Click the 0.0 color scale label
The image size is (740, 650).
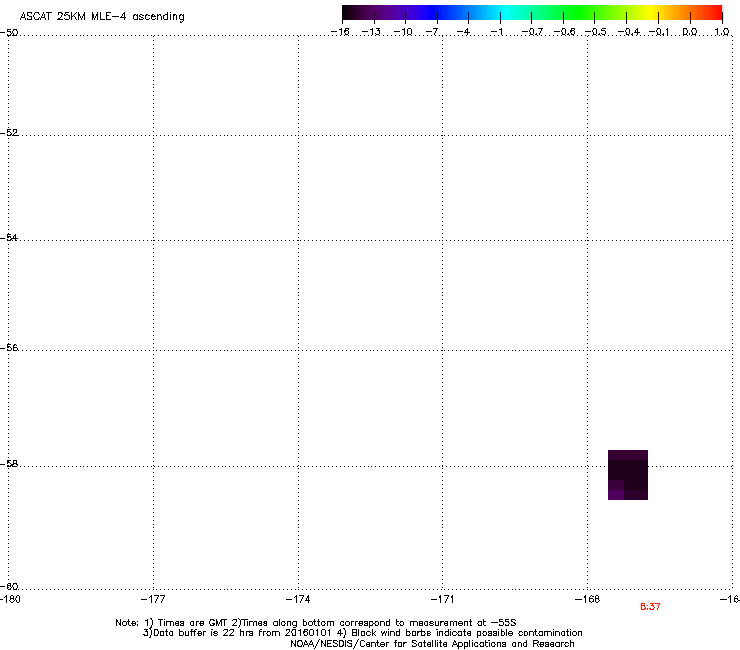(690, 32)
